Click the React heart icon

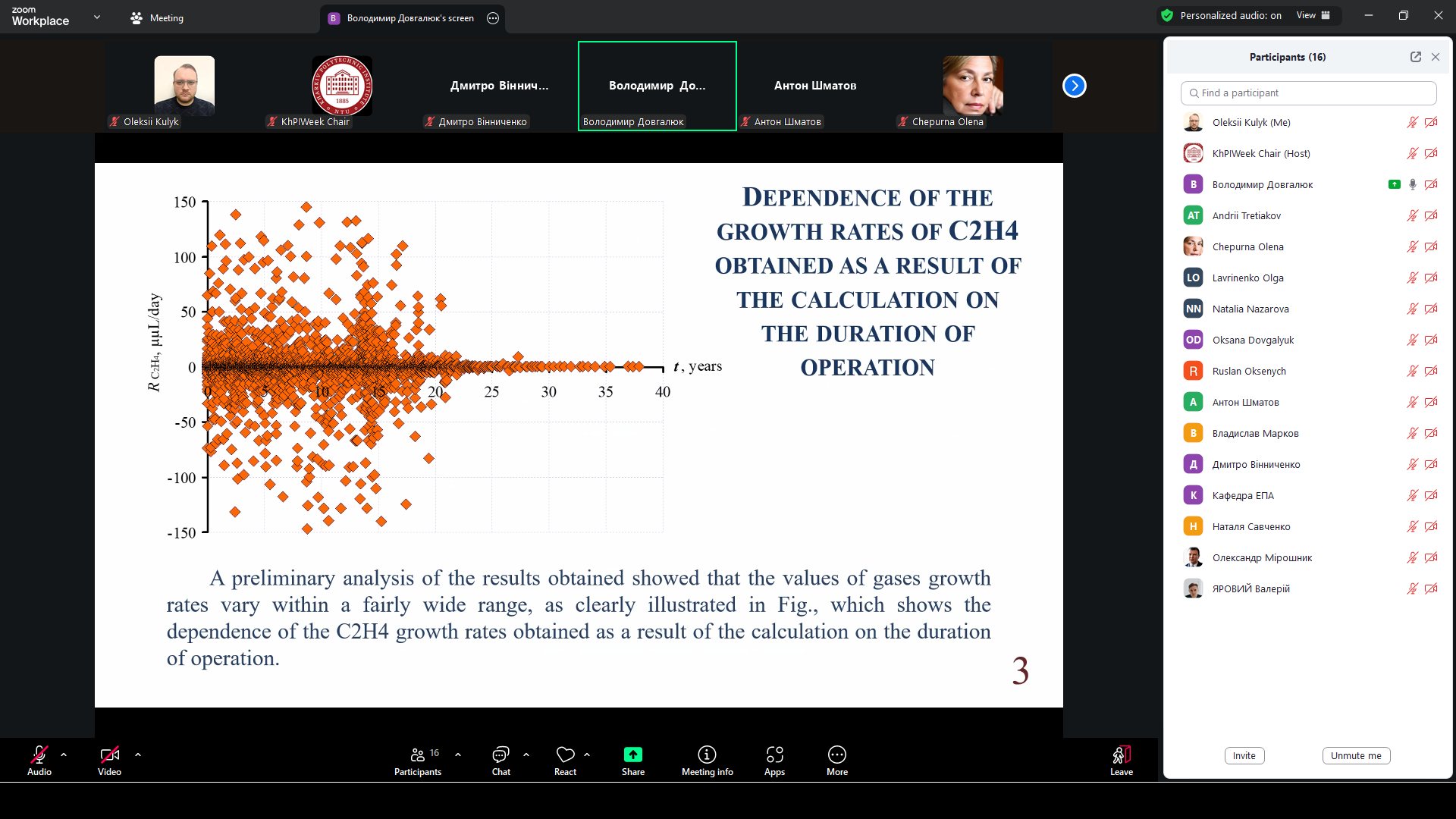pyautogui.click(x=565, y=755)
